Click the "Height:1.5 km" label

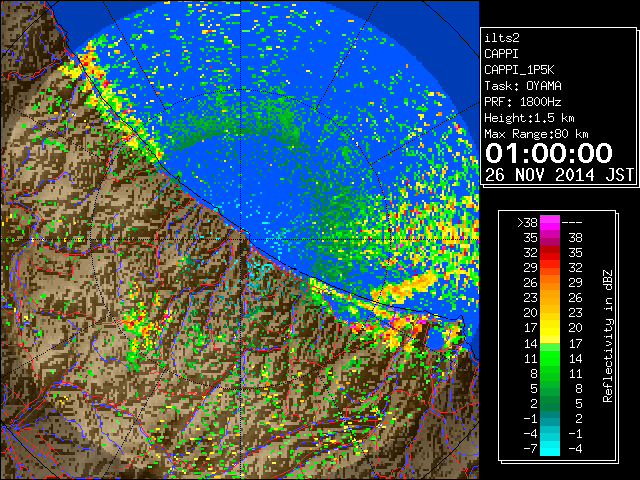click(529, 118)
